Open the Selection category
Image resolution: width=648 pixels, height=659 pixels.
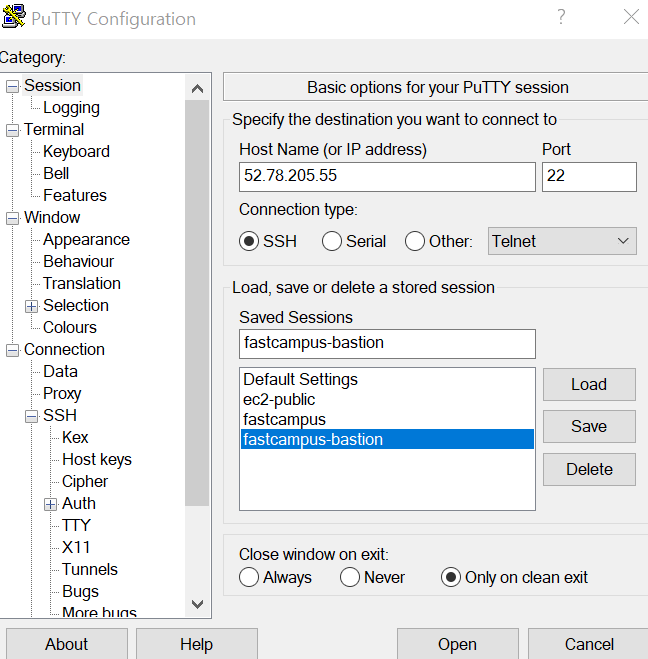(x=76, y=306)
